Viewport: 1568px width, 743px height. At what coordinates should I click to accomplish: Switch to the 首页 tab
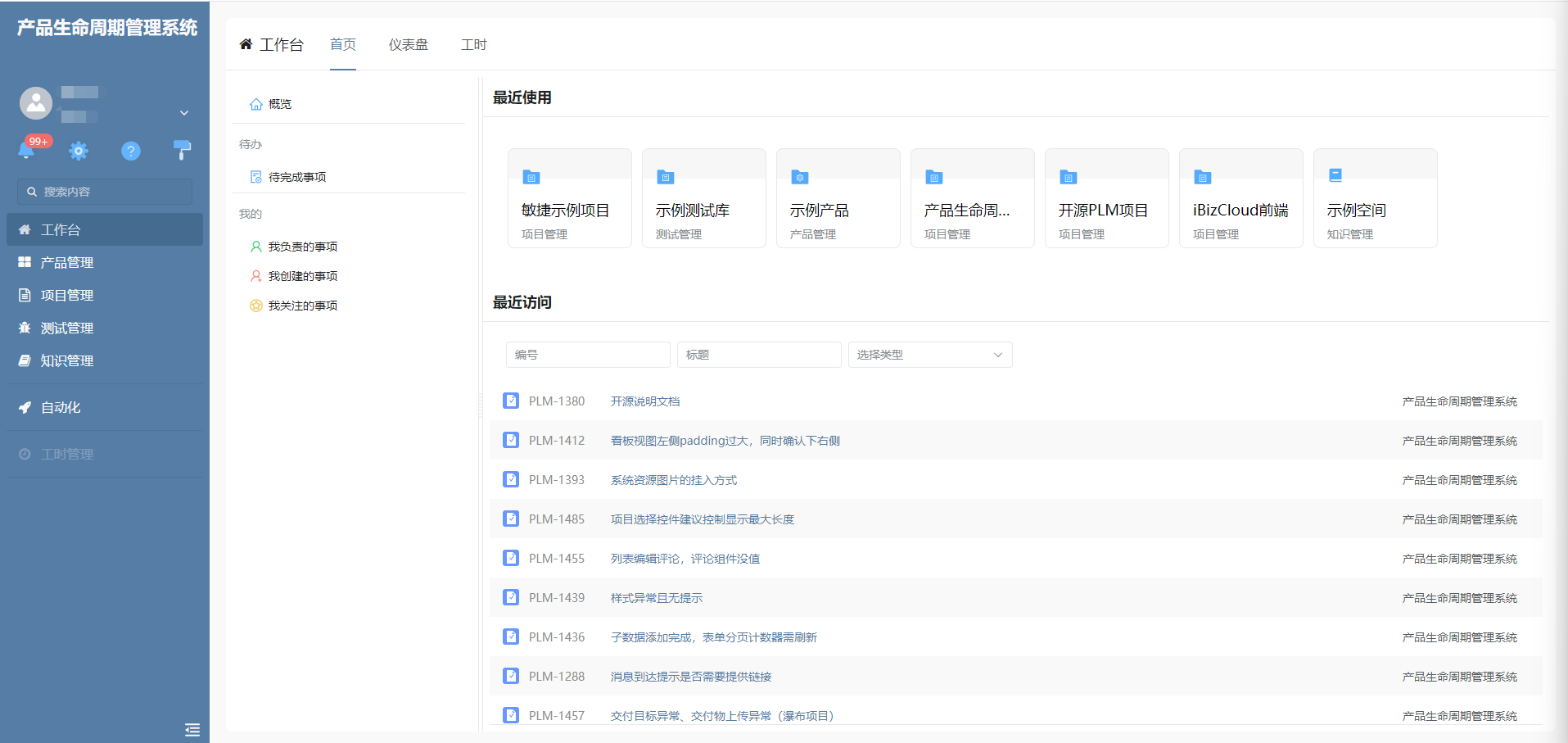(343, 44)
